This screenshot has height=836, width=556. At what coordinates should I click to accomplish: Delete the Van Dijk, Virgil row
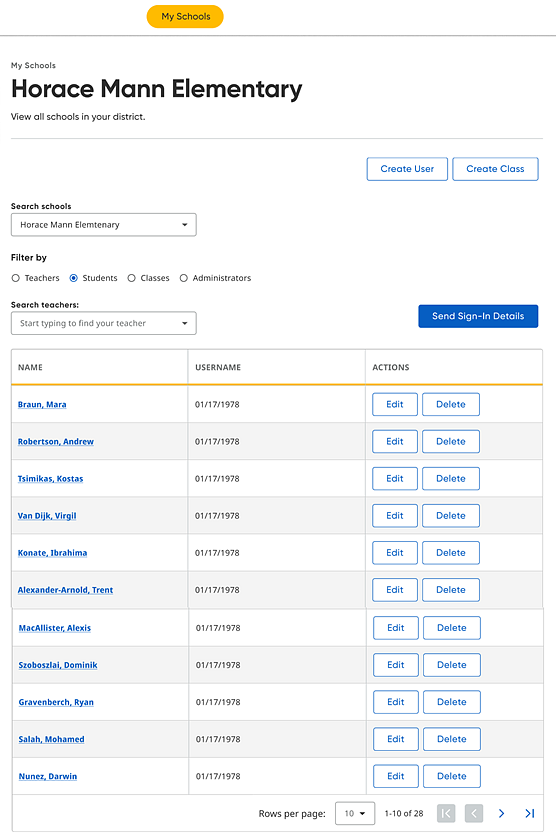[451, 516]
